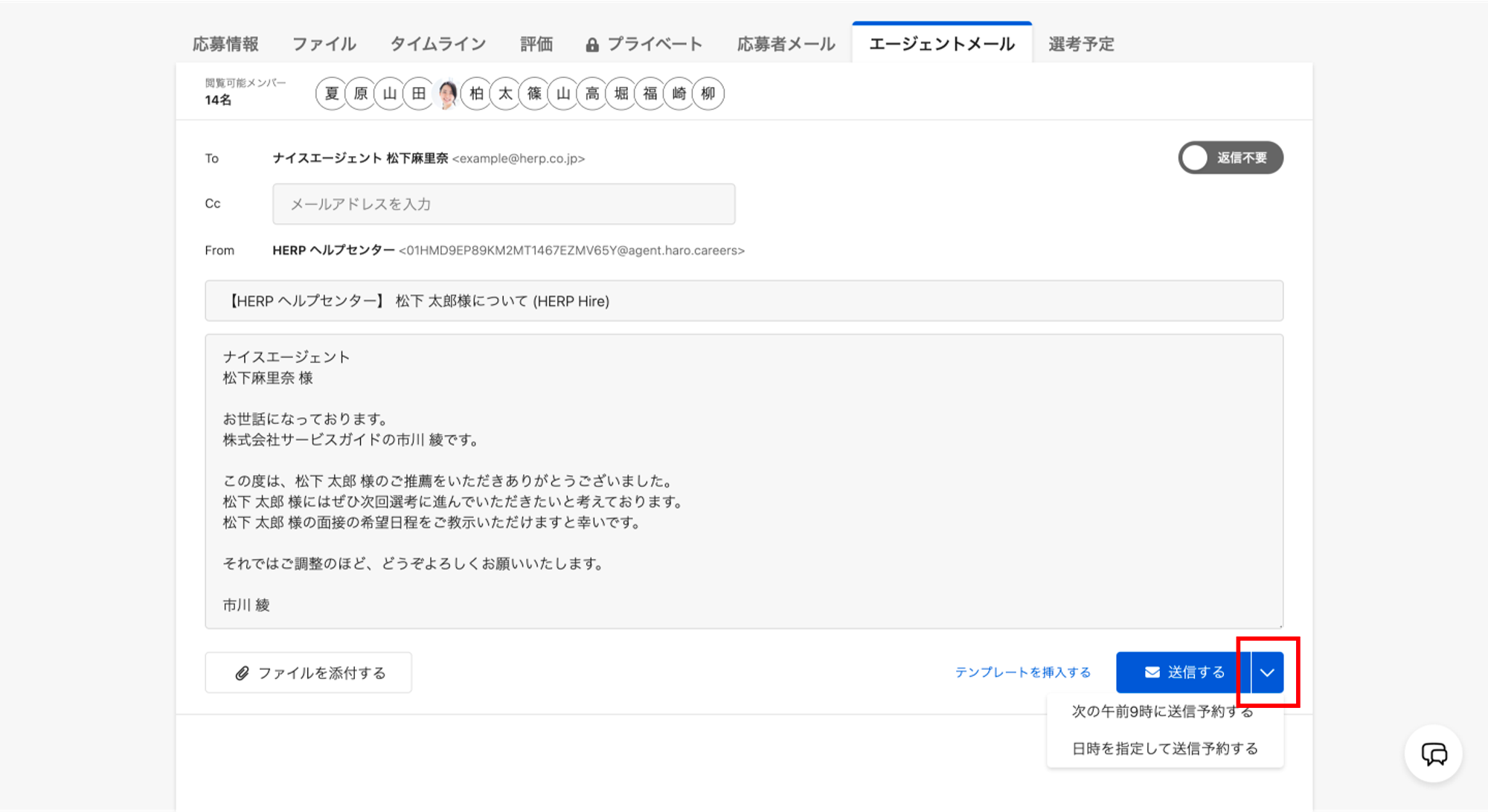
Task: Switch to the 応募者メール tab
Action: tap(786, 44)
